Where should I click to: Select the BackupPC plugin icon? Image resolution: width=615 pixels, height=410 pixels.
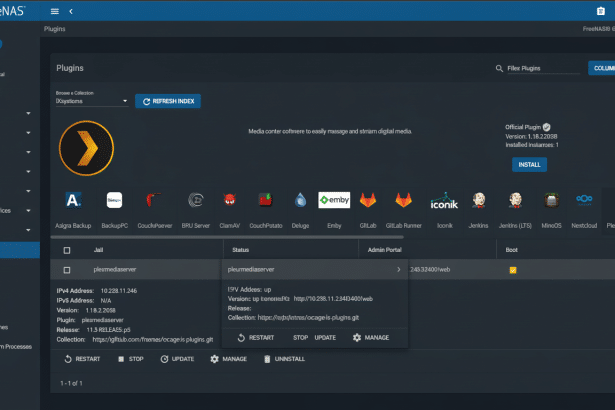(x=115, y=200)
